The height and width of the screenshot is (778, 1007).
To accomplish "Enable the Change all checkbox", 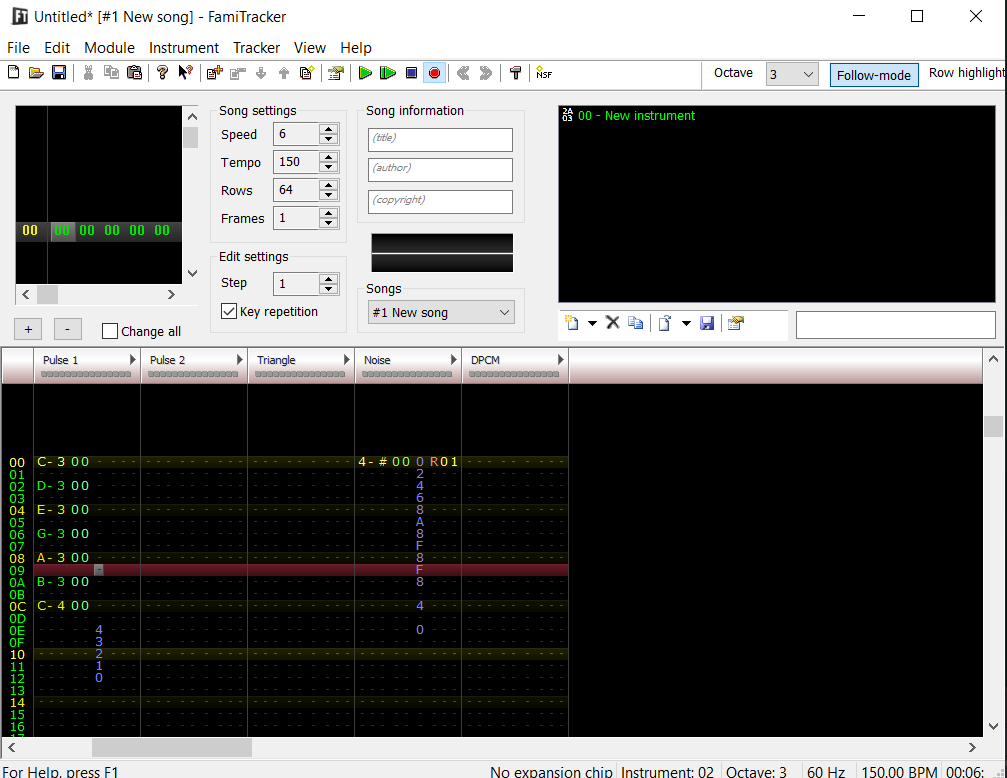I will pos(110,332).
